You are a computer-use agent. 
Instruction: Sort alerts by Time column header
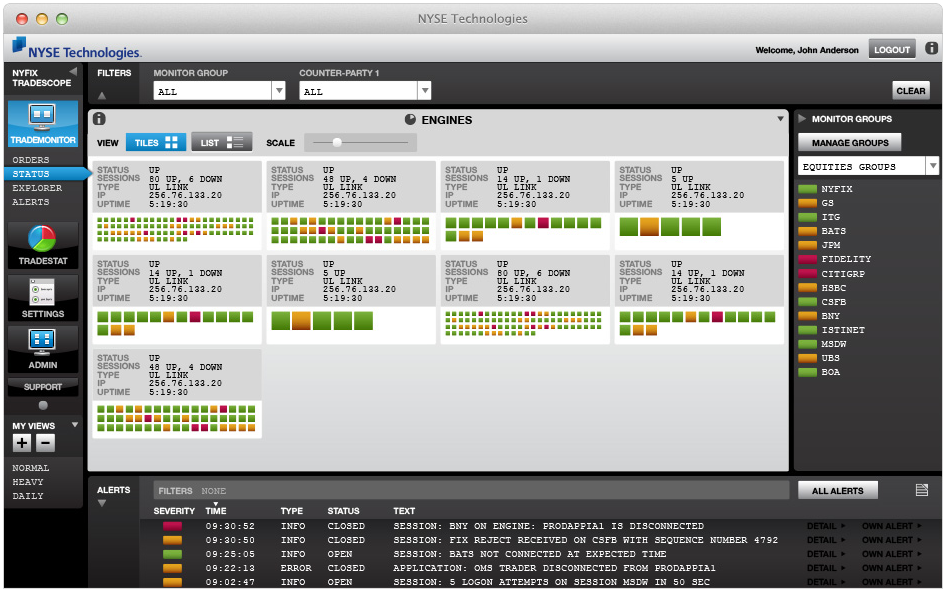tap(216, 511)
